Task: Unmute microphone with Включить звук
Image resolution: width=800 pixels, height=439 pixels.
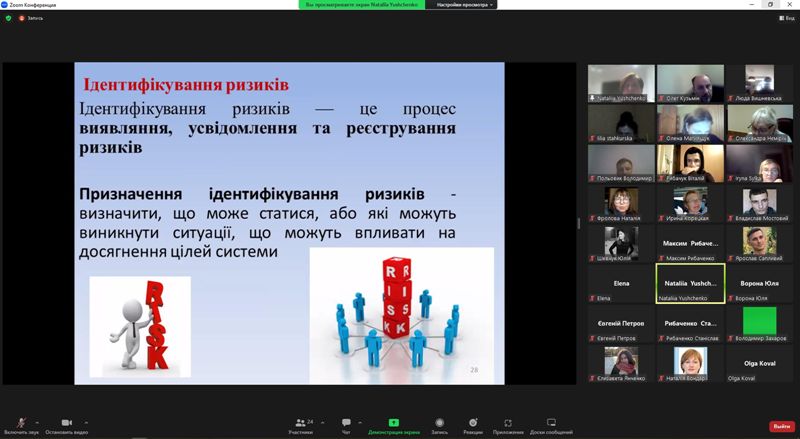Action: pyautogui.click(x=21, y=426)
